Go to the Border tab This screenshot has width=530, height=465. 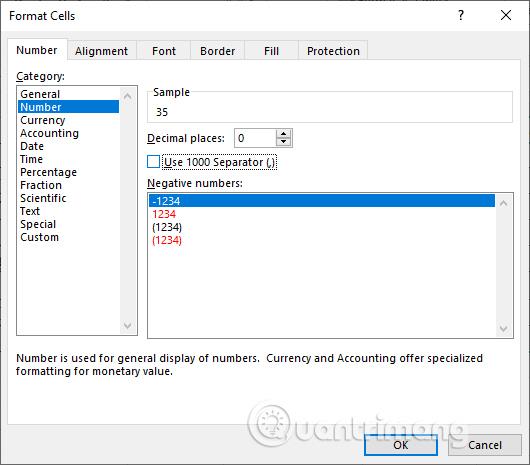pos(217,51)
